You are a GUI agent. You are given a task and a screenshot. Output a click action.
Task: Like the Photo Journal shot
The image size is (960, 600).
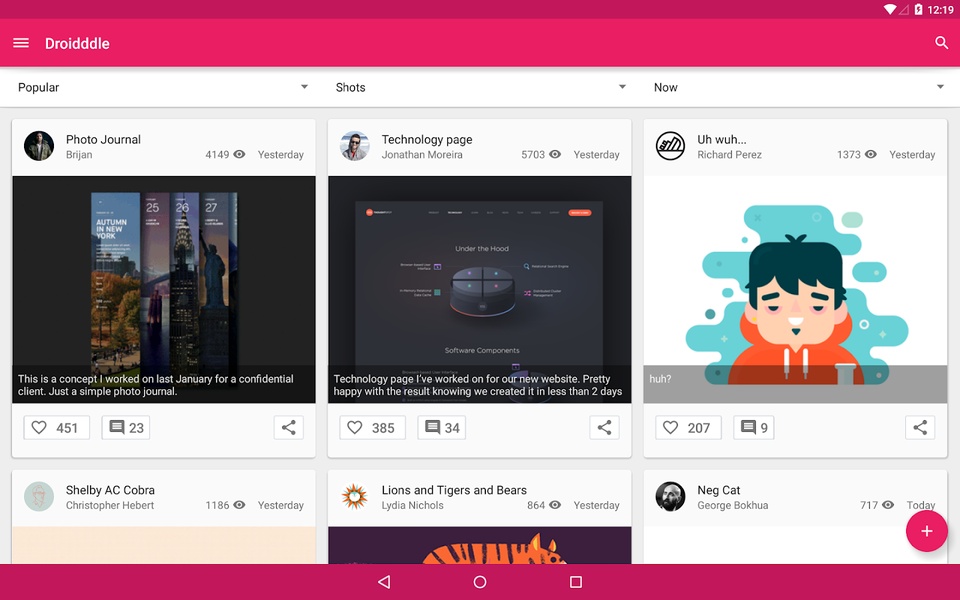pyautogui.click(x=56, y=427)
